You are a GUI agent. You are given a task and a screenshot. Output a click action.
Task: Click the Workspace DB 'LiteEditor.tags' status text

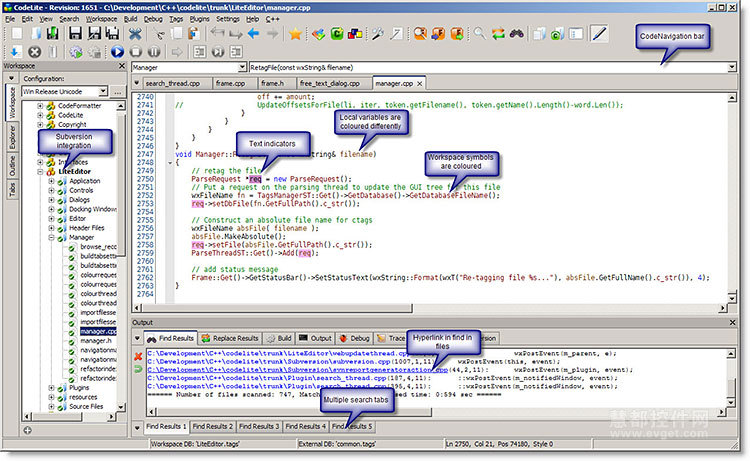pyautogui.click(x=195, y=444)
